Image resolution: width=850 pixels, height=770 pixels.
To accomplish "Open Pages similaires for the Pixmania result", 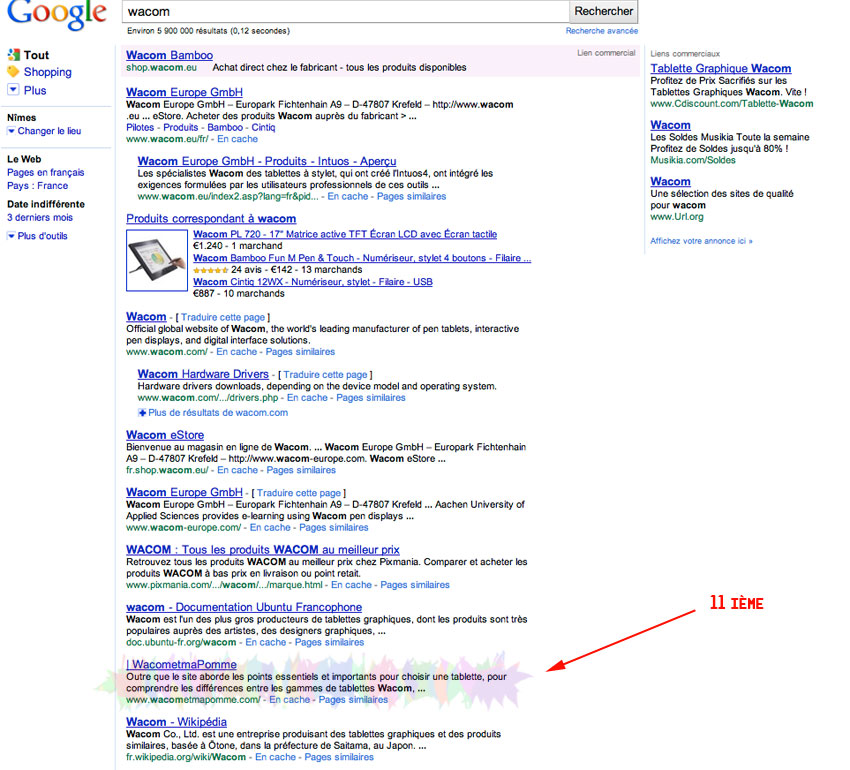I will click(x=415, y=585).
